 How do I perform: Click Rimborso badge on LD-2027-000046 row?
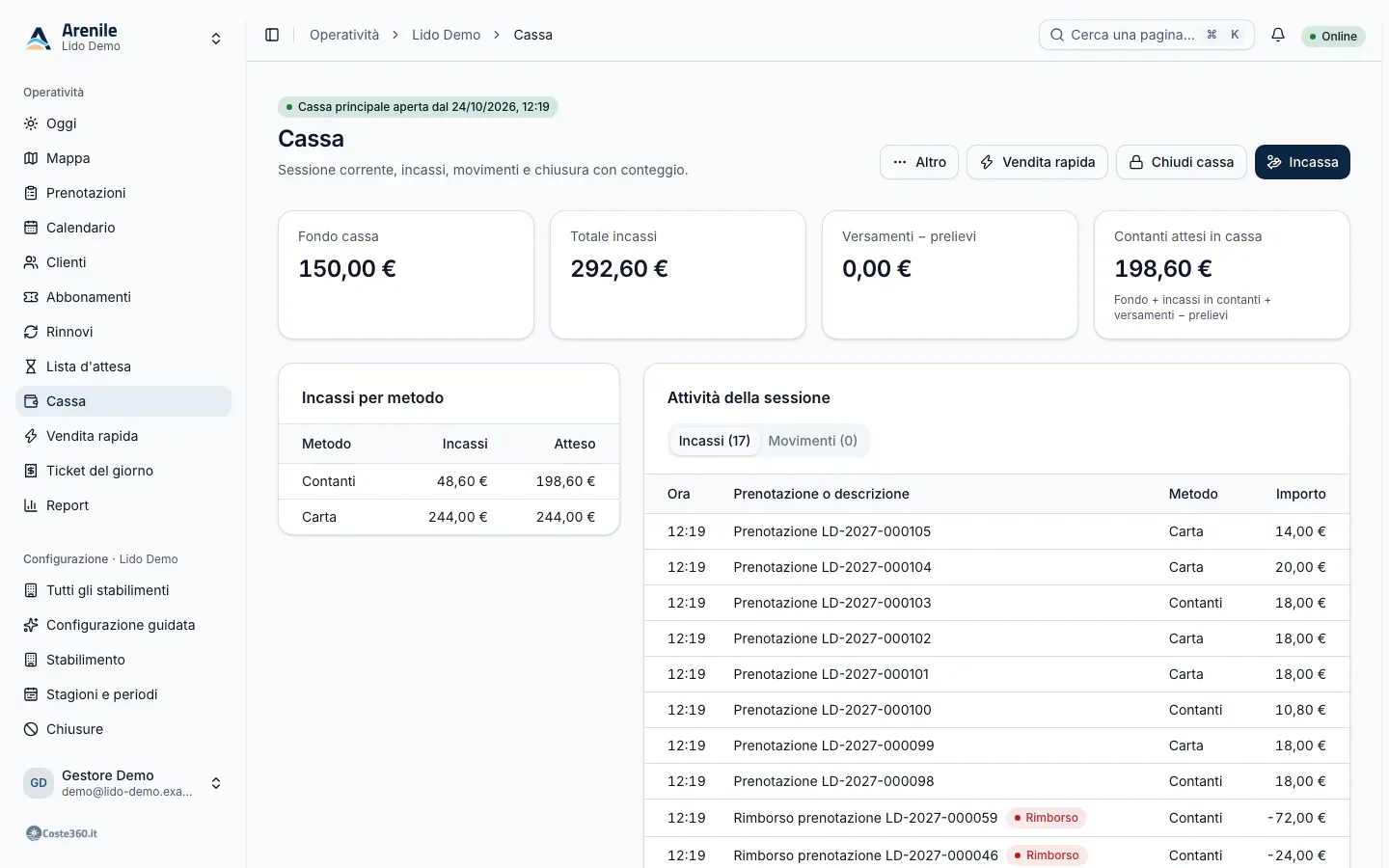1048,855
